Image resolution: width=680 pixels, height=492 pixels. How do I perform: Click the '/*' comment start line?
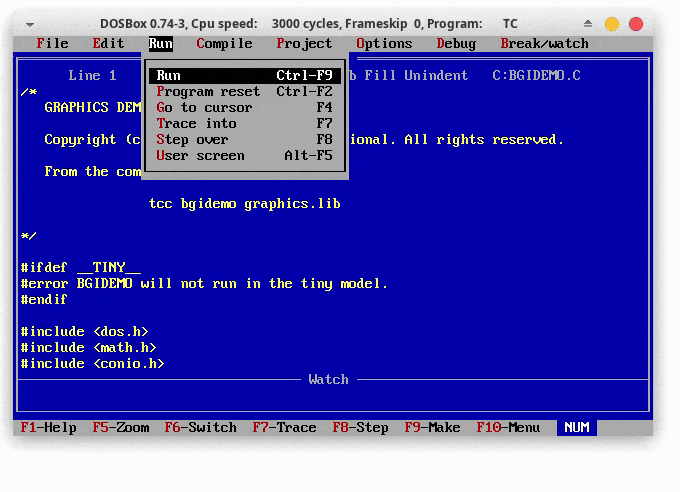(x=29, y=92)
